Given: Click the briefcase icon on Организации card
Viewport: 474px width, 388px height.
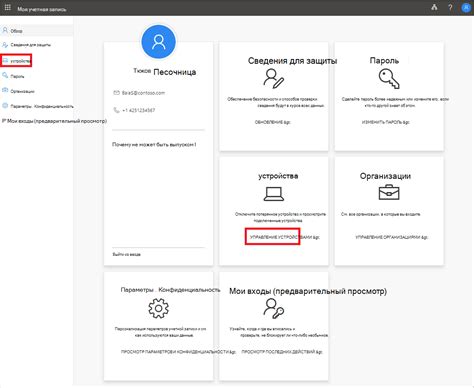Looking at the screenshot, I should click(x=389, y=193).
